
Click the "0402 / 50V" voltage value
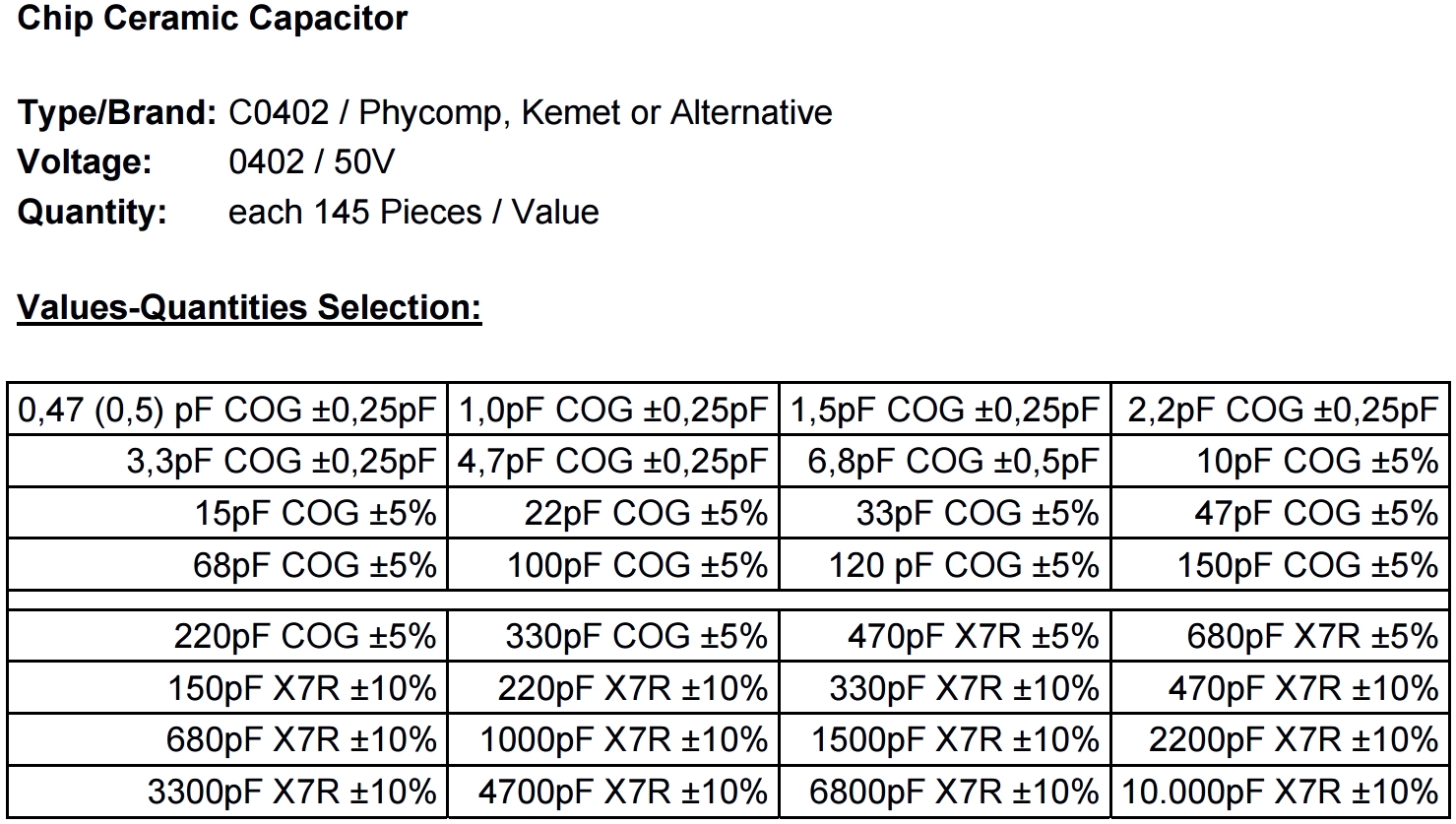311,162
